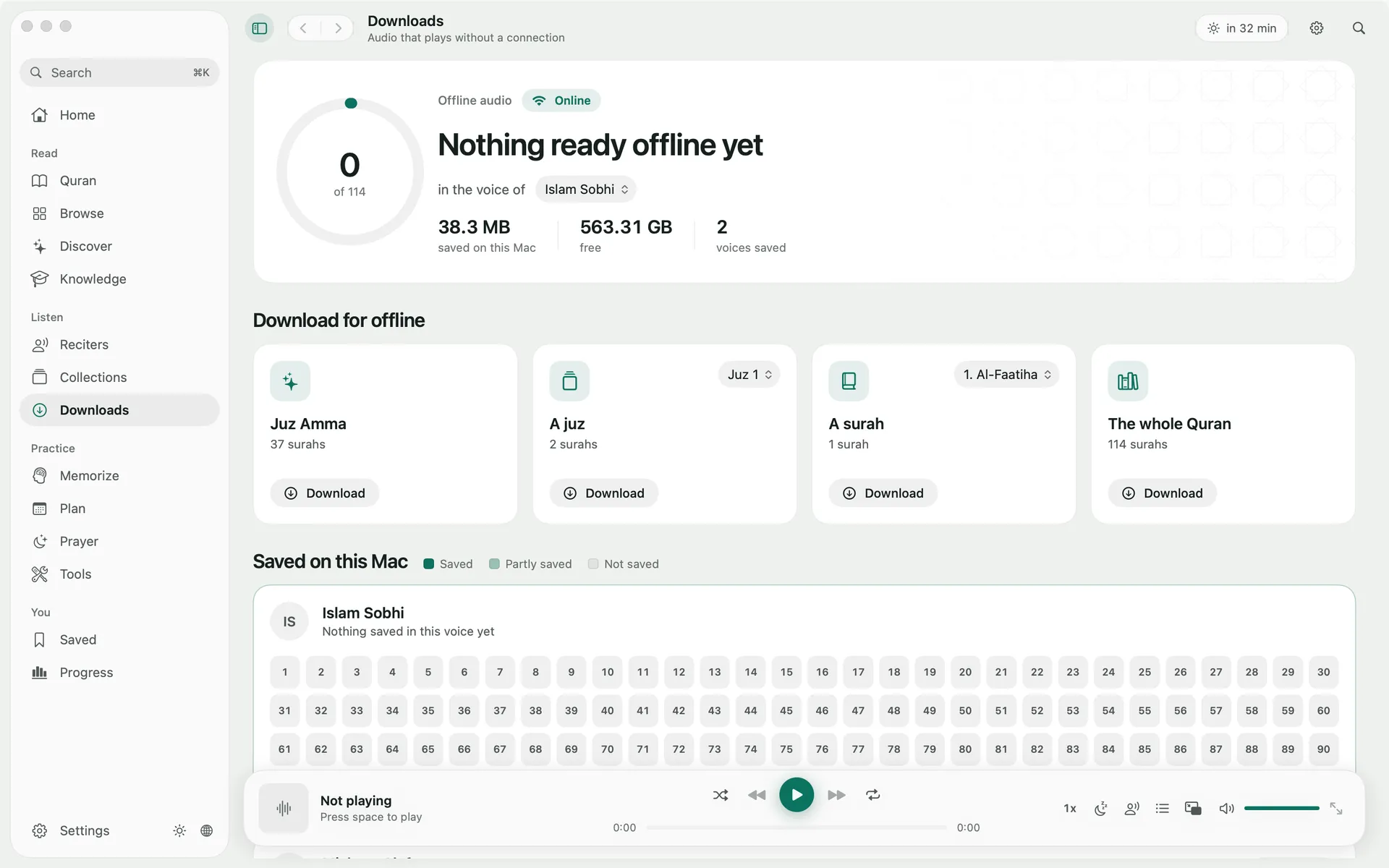The width and height of the screenshot is (1389, 868).
Task: Toggle repeat in the player bar
Action: (x=873, y=795)
